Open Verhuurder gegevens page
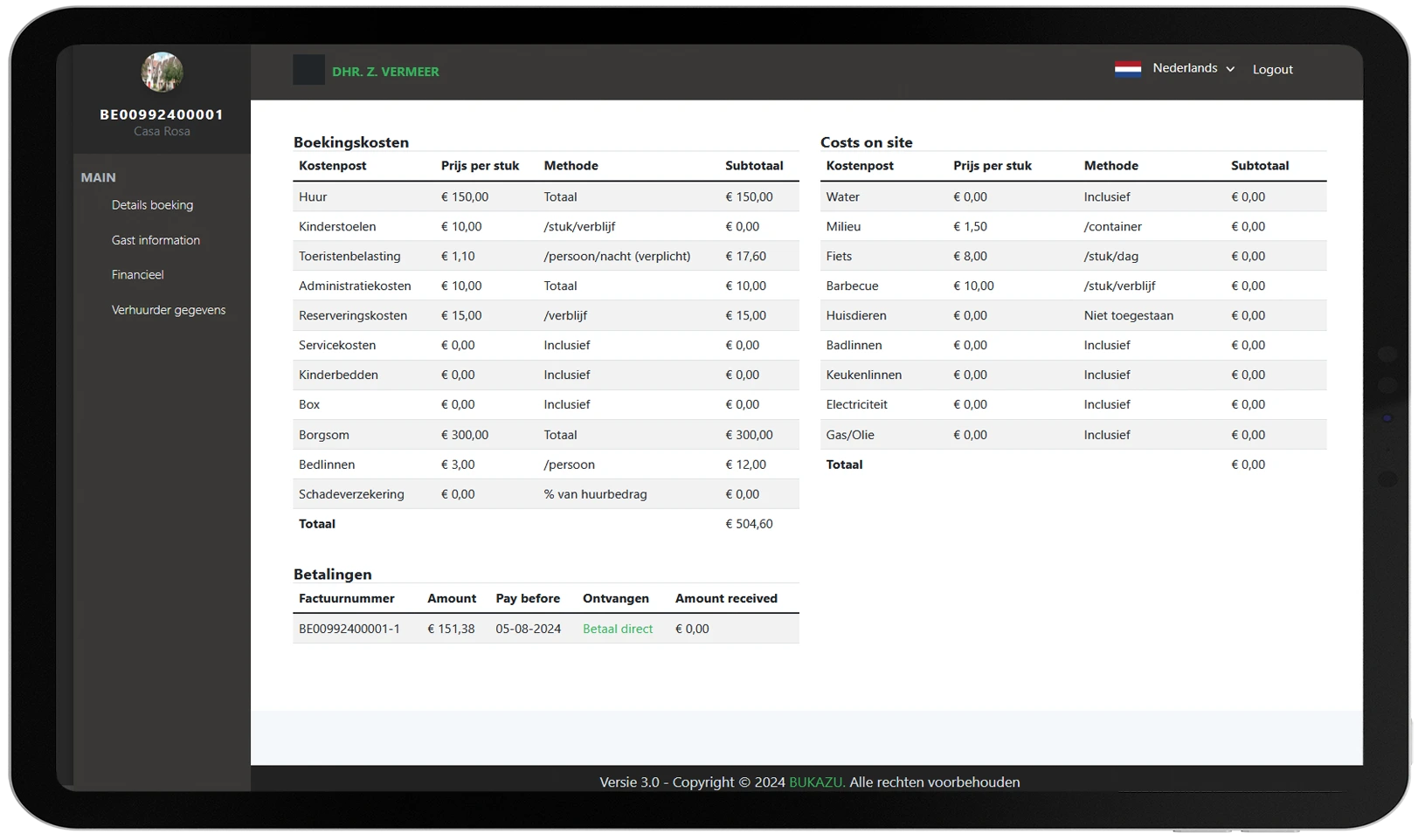 [168, 310]
